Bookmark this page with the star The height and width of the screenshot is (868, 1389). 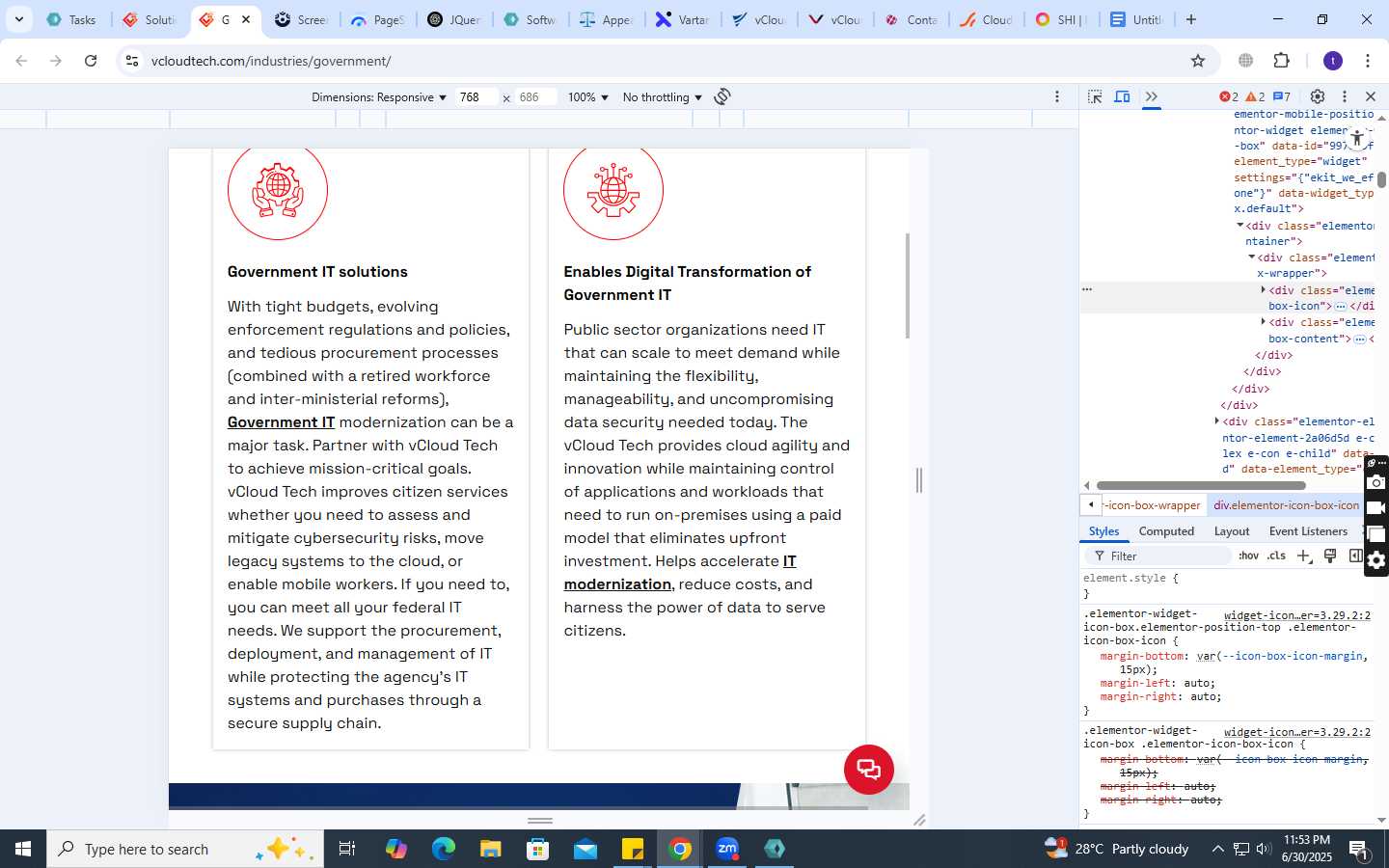click(1198, 61)
